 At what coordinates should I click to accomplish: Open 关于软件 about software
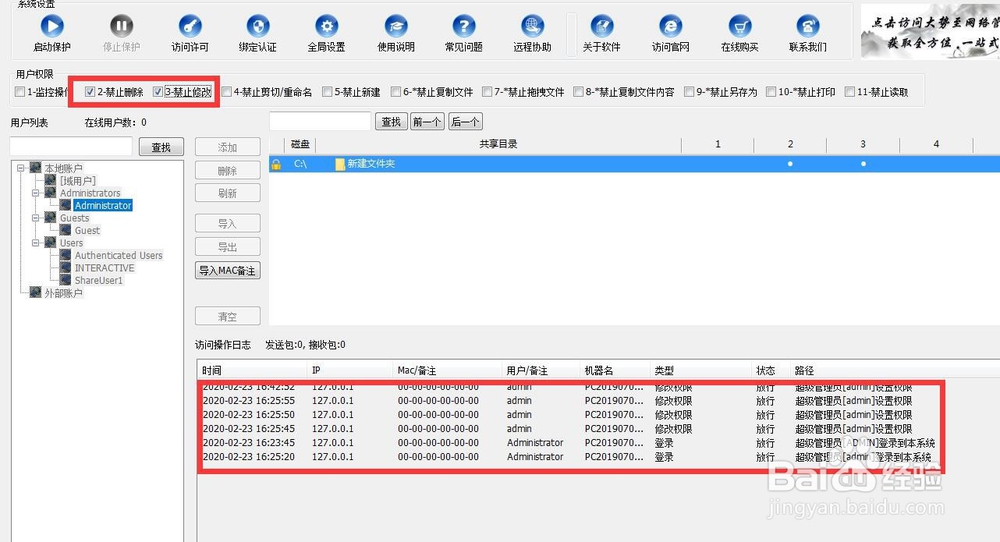pos(601,26)
